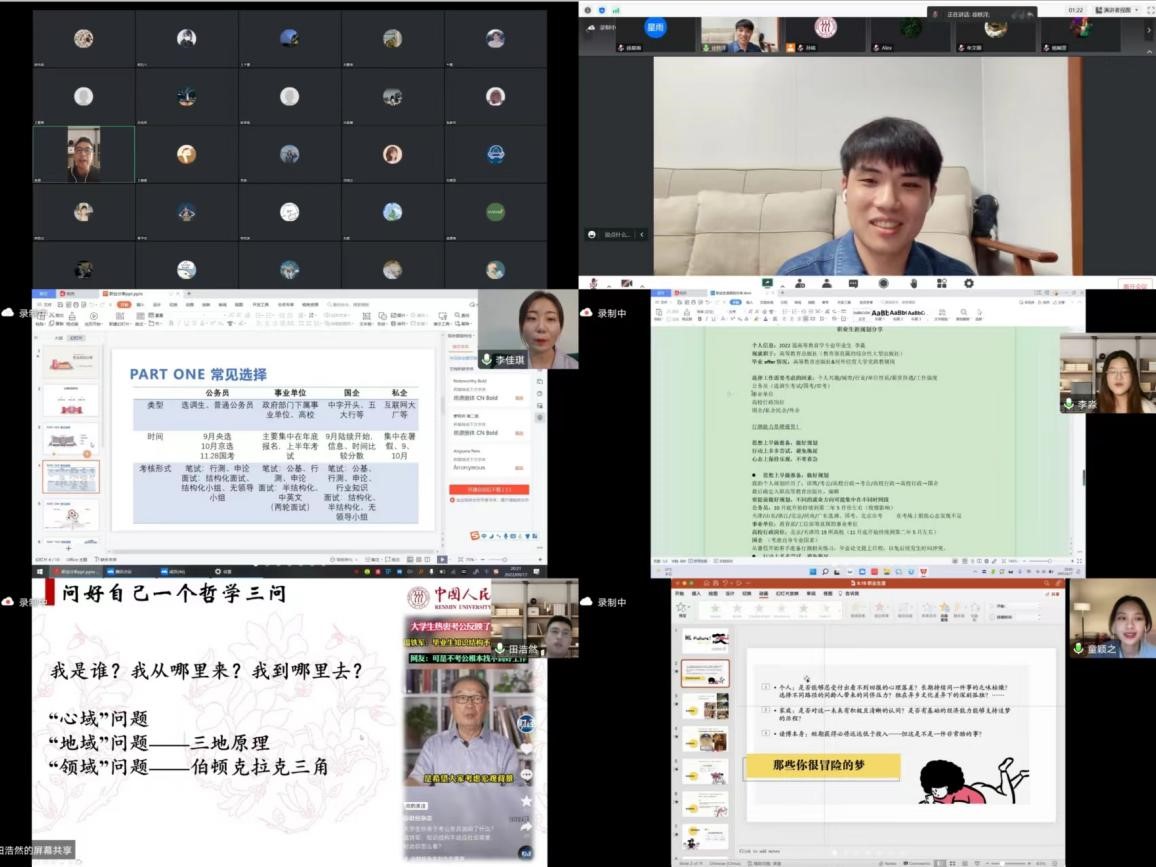Collapse the reaction bar with the left chevron
Image resolution: width=1156 pixels, height=867 pixels.
(x=642, y=235)
